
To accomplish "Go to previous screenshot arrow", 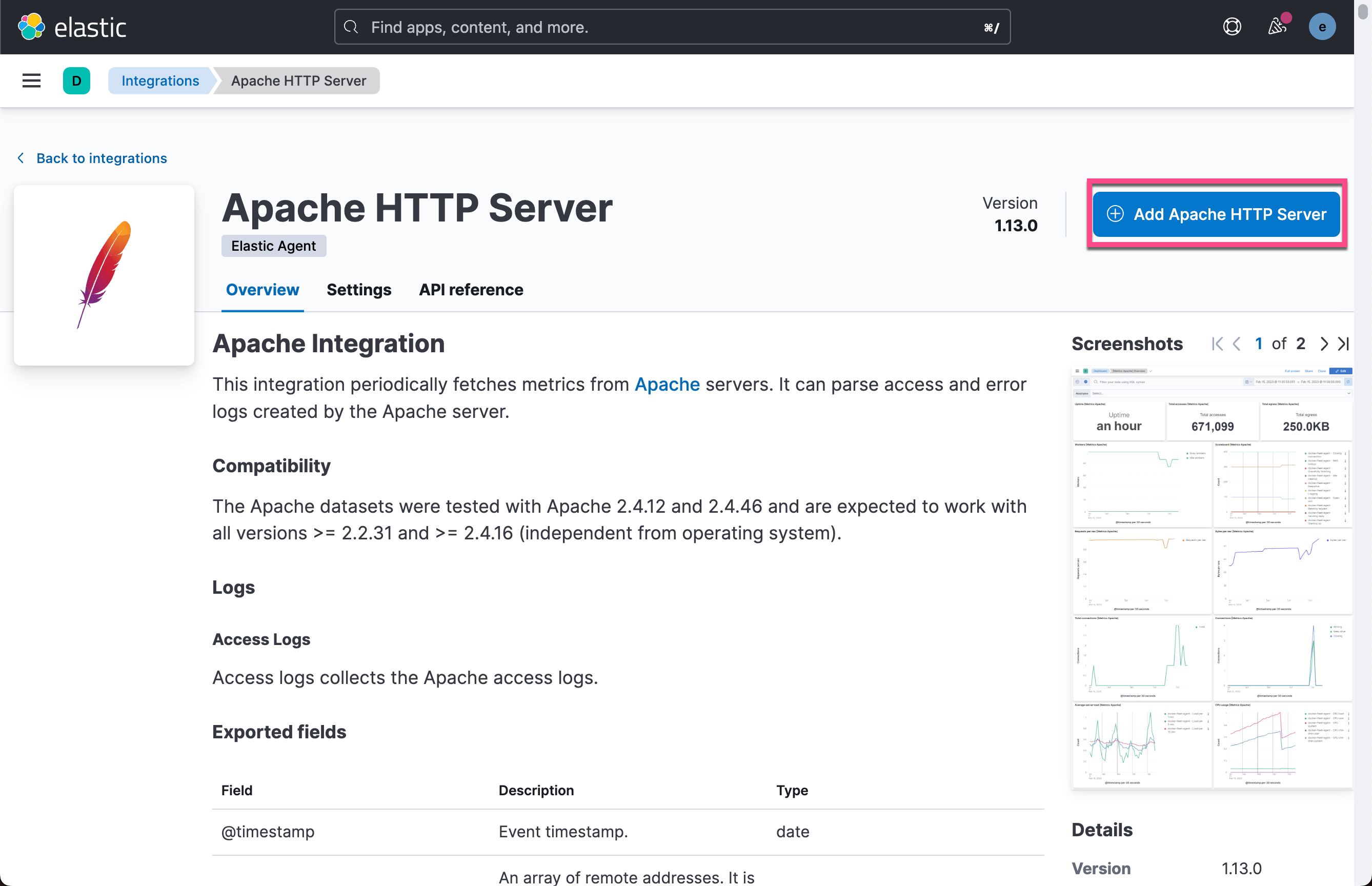I will tap(1237, 344).
